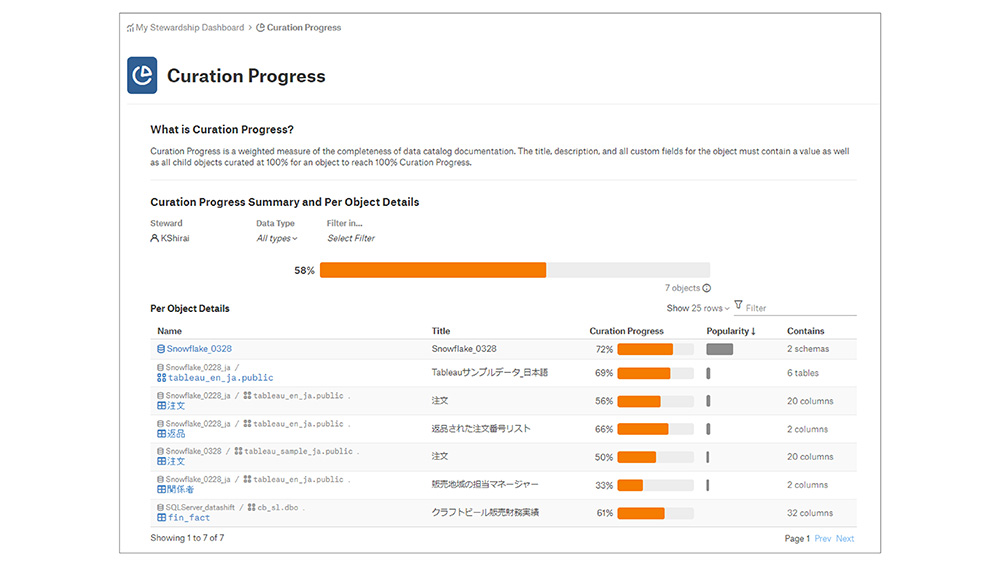This screenshot has width=1000, height=563.
Task: Click the Curation Progress breadcrumb
Action: 304,27
